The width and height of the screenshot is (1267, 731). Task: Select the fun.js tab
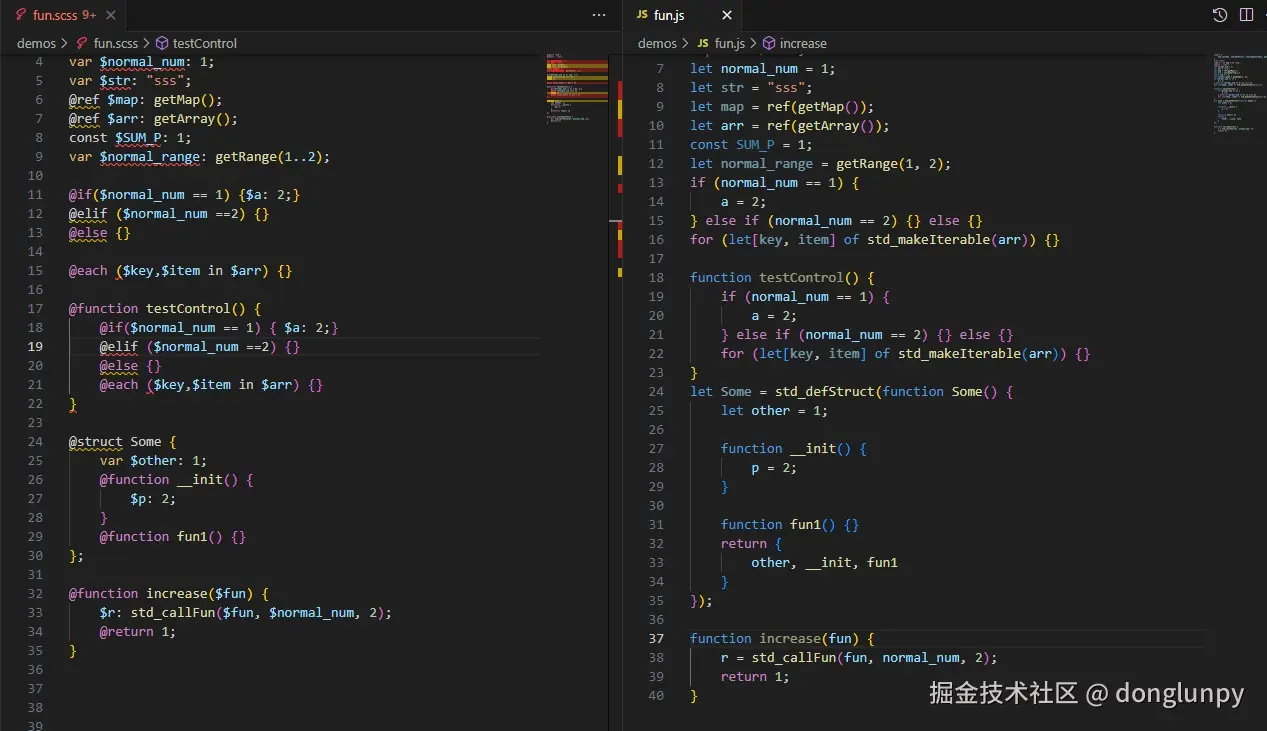[x=668, y=15]
